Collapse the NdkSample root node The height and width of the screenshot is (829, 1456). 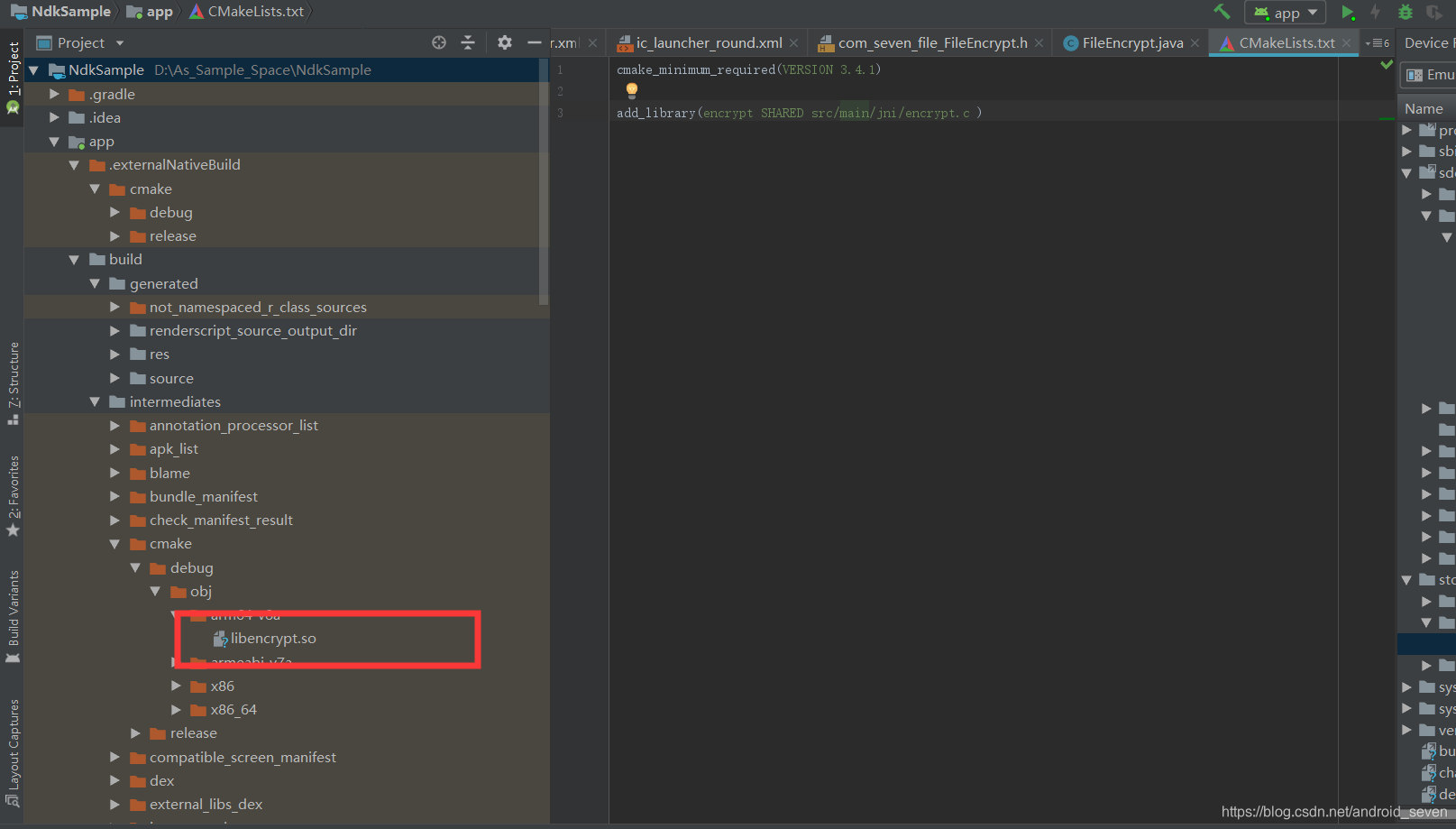click(34, 69)
